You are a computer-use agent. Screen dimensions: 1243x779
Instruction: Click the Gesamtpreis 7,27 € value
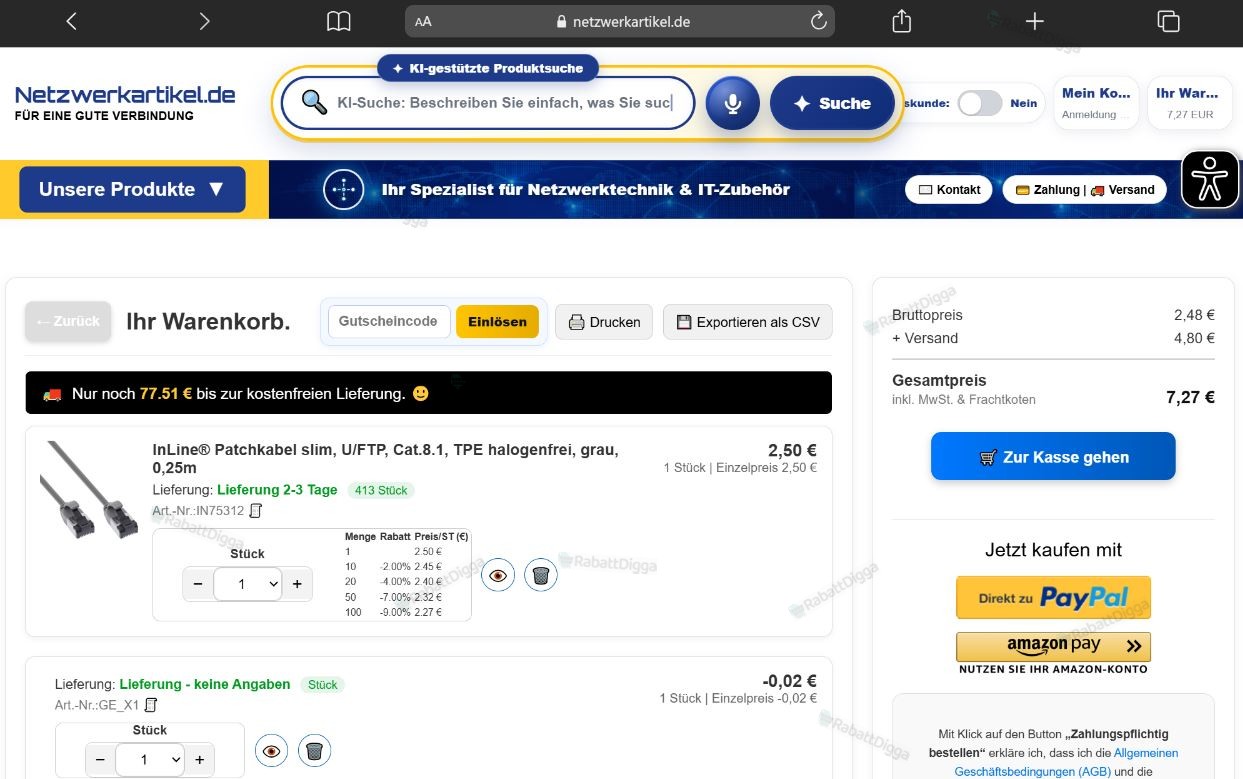pyautogui.click(x=1190, y=397)
